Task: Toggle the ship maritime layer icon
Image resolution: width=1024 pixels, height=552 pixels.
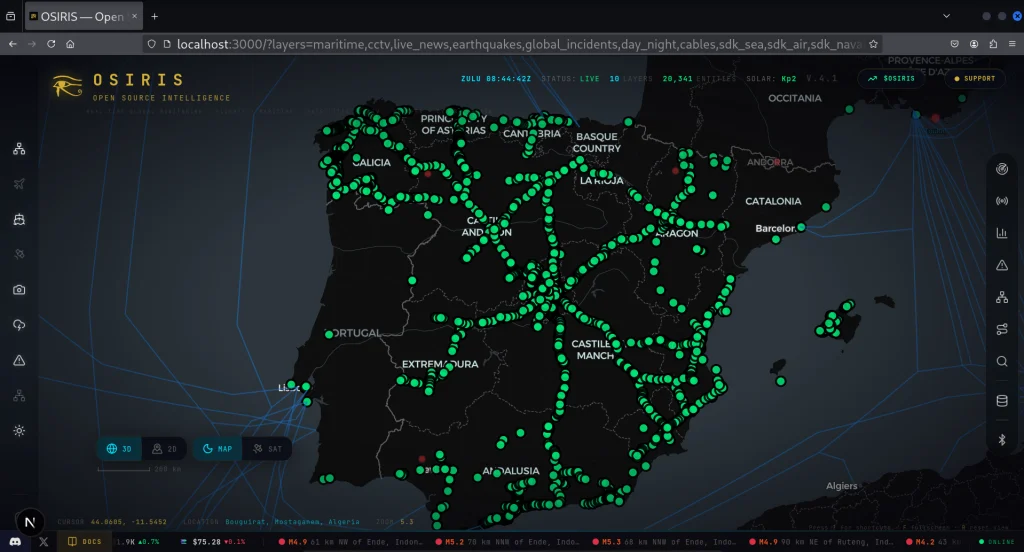Action: point(19,219)
